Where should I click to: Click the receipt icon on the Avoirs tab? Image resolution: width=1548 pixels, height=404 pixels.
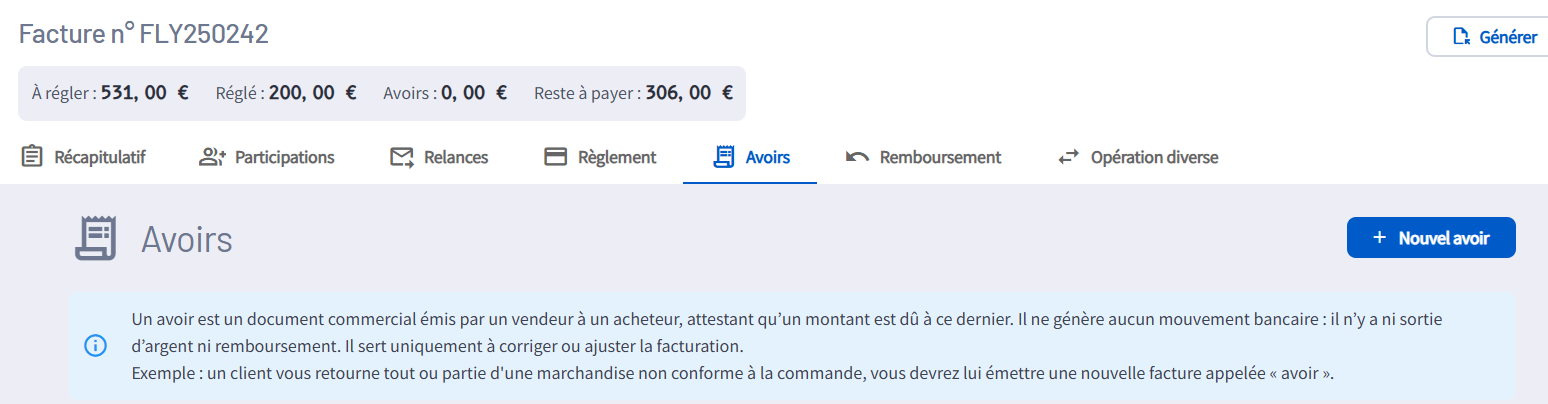pyautogui.click(x=724, y=157)
